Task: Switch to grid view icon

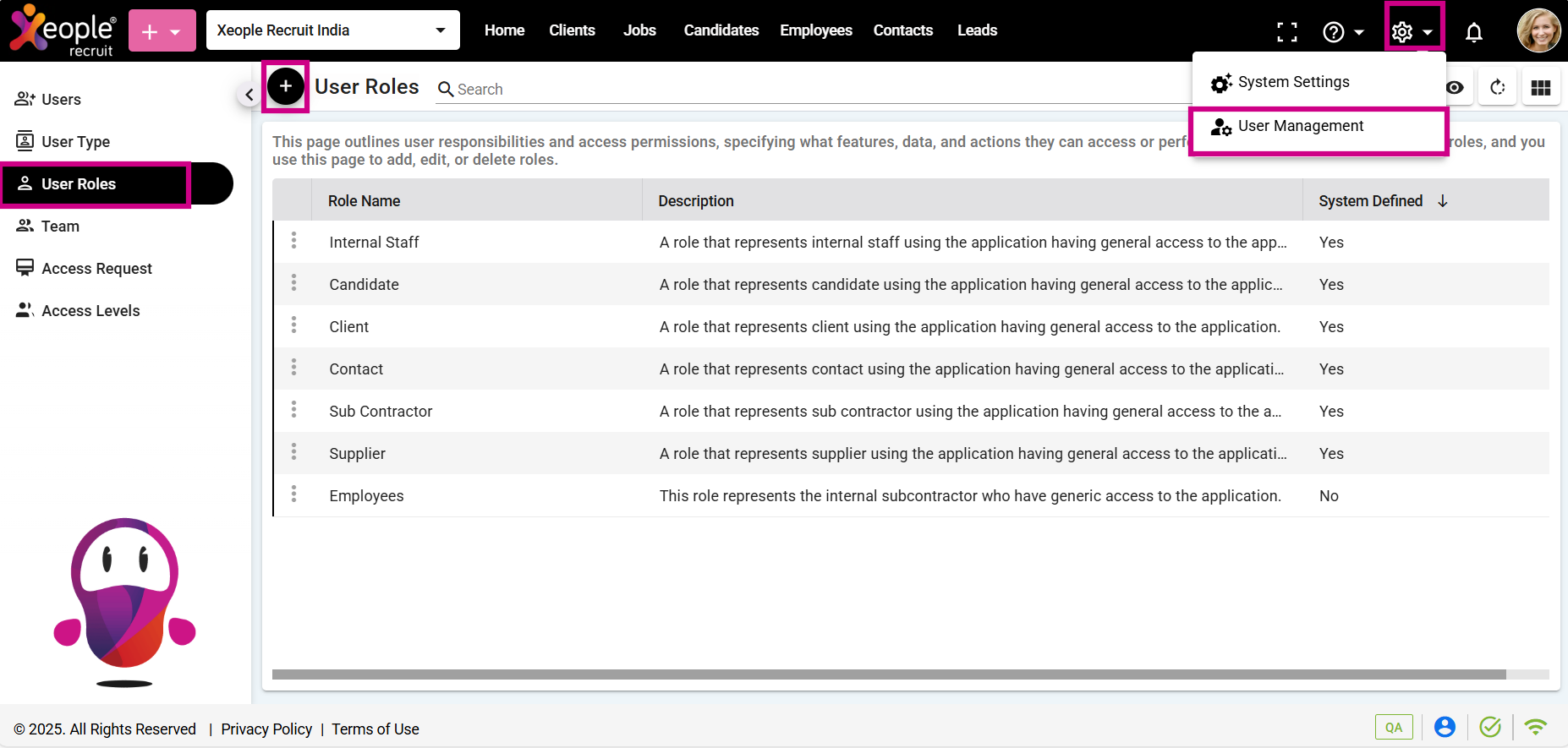Action: (x=1540, y=88)
